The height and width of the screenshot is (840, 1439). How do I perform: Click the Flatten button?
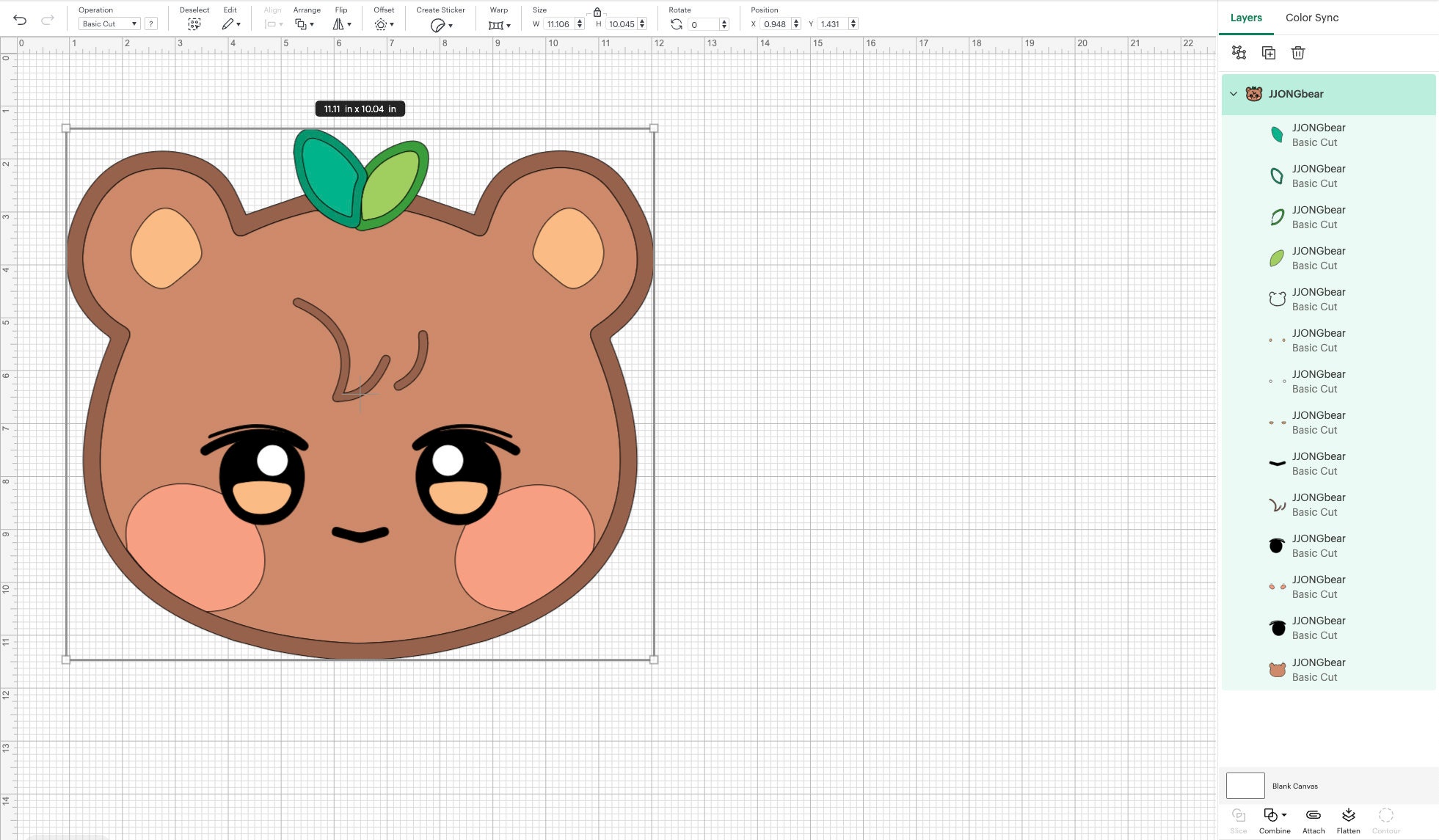(x=1348, y=821)
